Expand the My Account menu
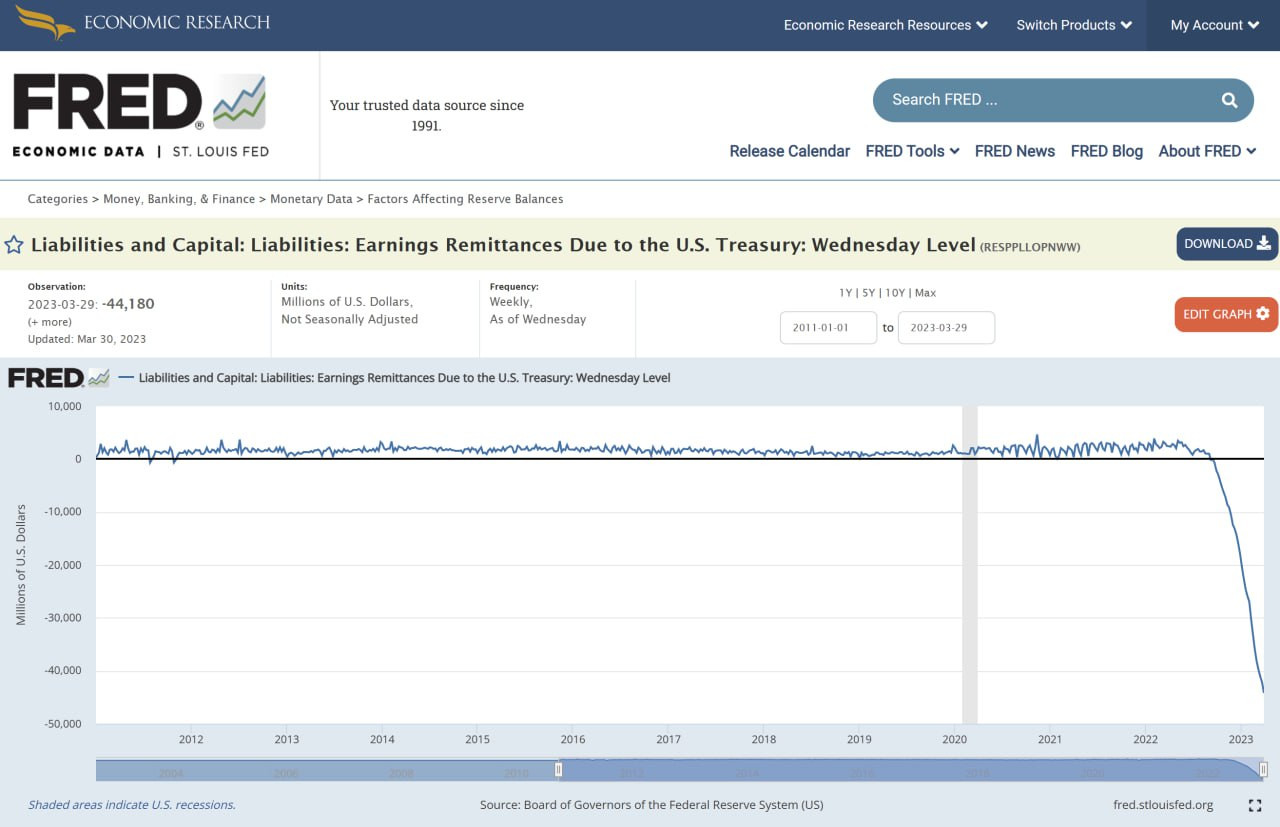Viewport: 1280px width, 827px height. coord(1214,25)
